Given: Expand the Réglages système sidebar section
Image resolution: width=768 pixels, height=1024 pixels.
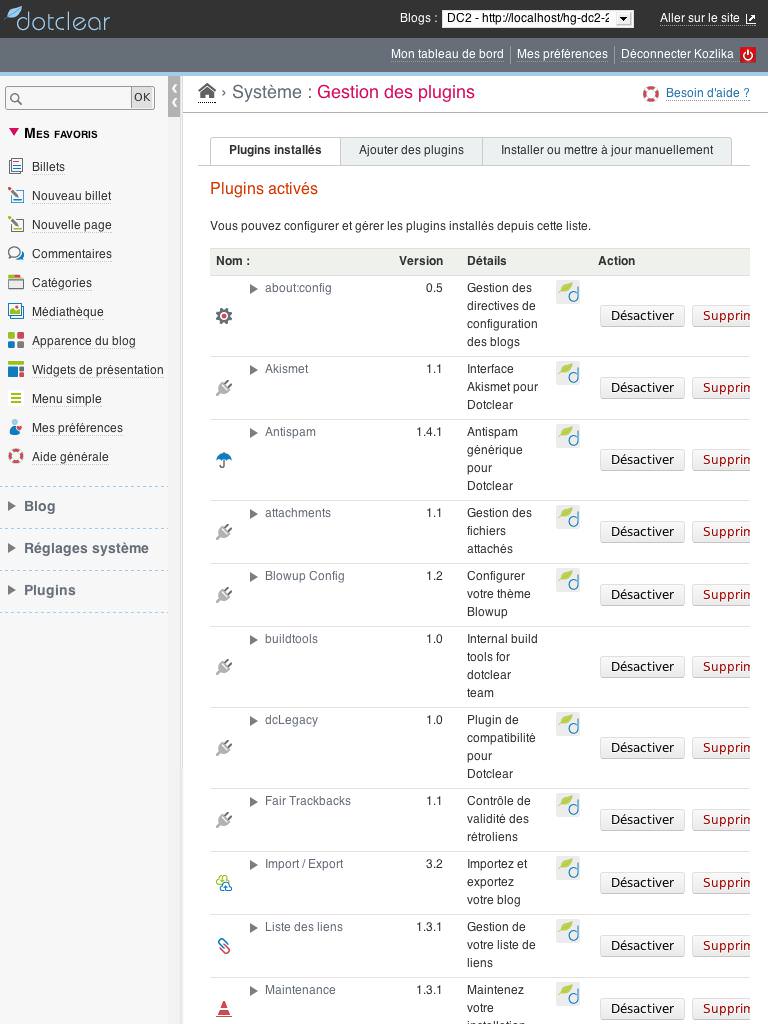Looking at the screenshot, I should 86,548.
